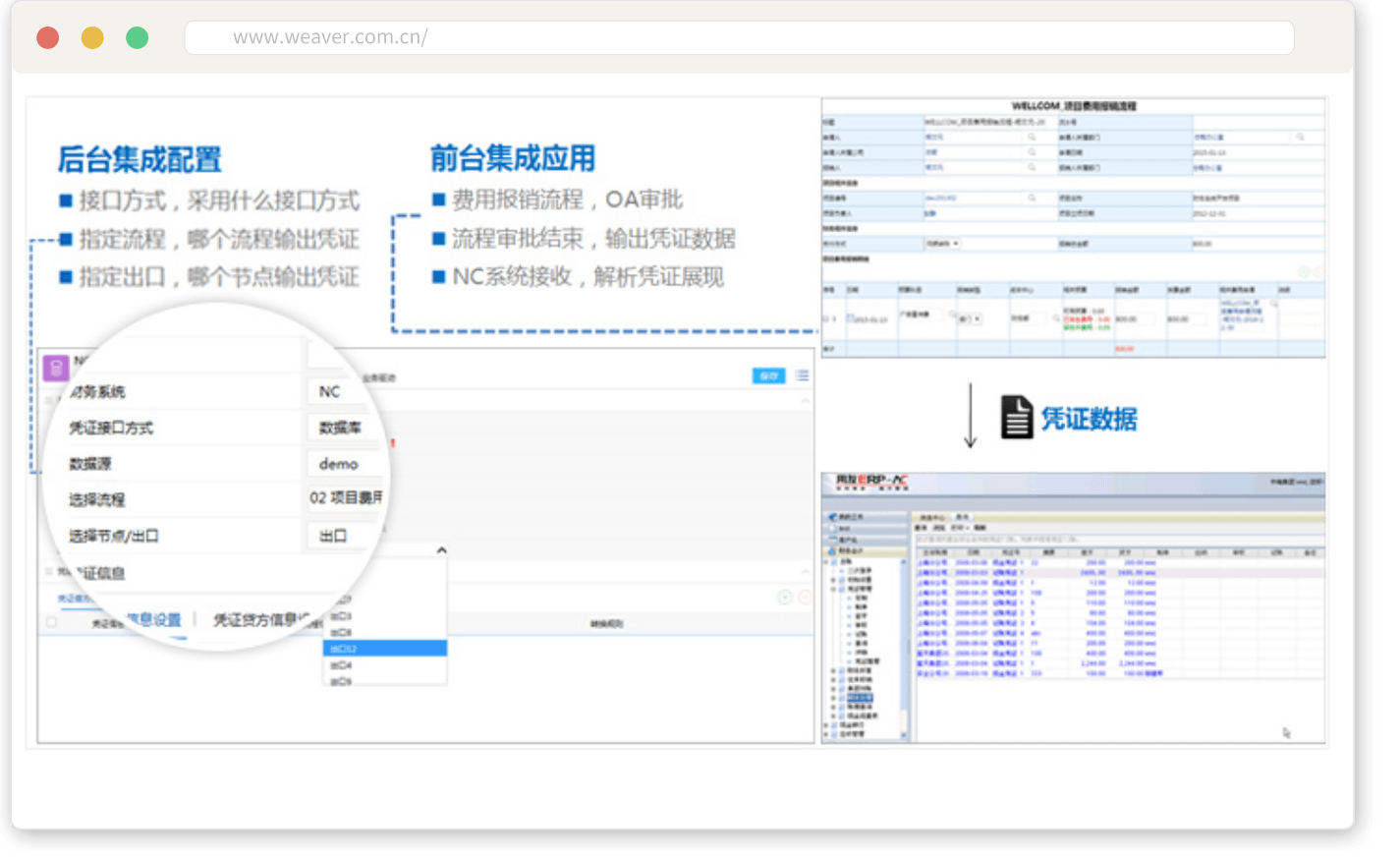1400x860 pixels.
Task: Click the yellow macOS-style window button
Action: tap(92, 38)
